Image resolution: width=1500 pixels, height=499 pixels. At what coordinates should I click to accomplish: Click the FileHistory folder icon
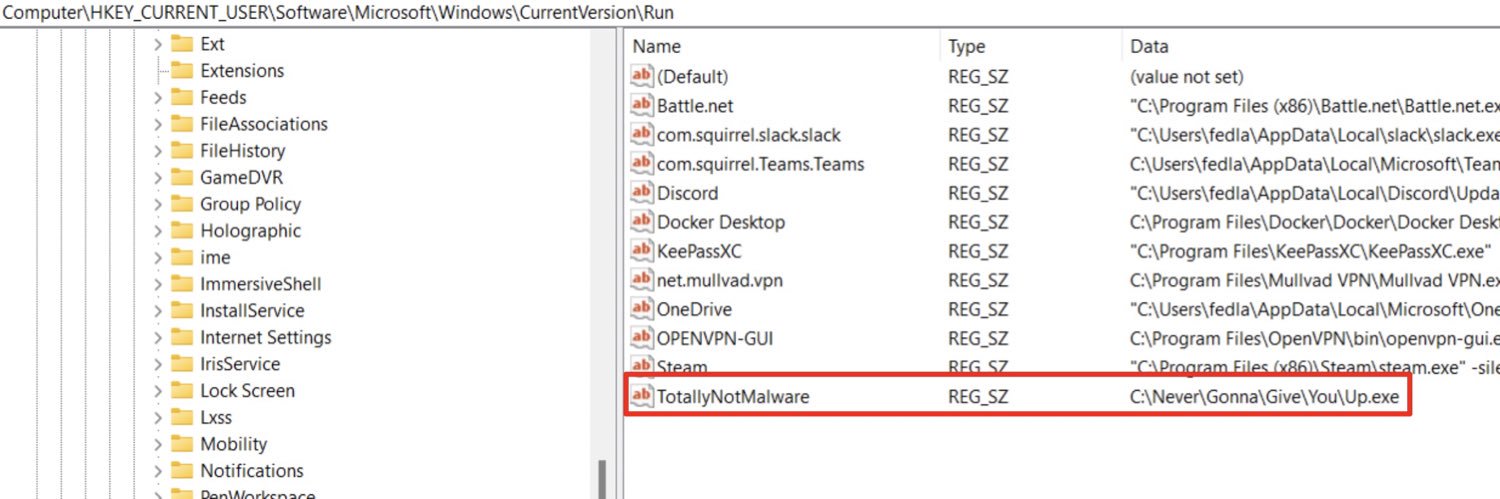click(181, 150)
